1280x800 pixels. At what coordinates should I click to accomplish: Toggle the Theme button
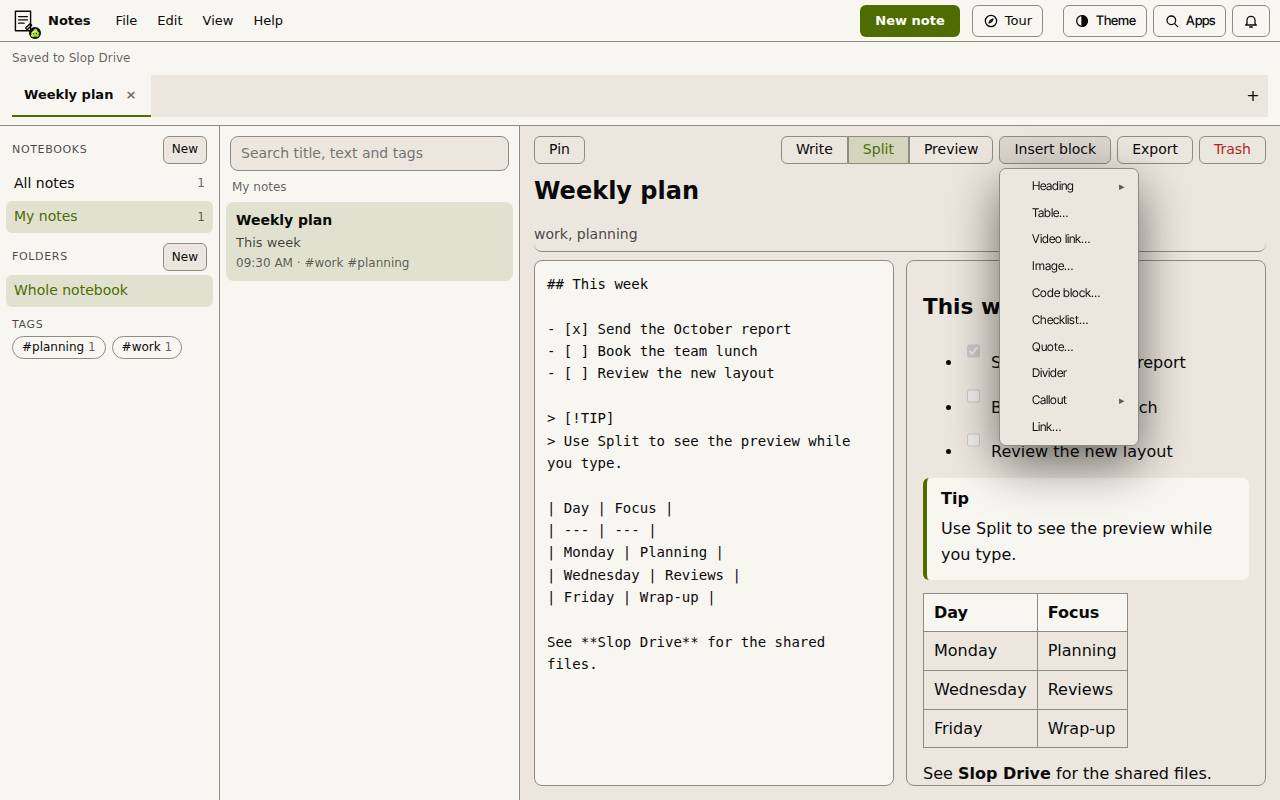(x=1105, y=21)
